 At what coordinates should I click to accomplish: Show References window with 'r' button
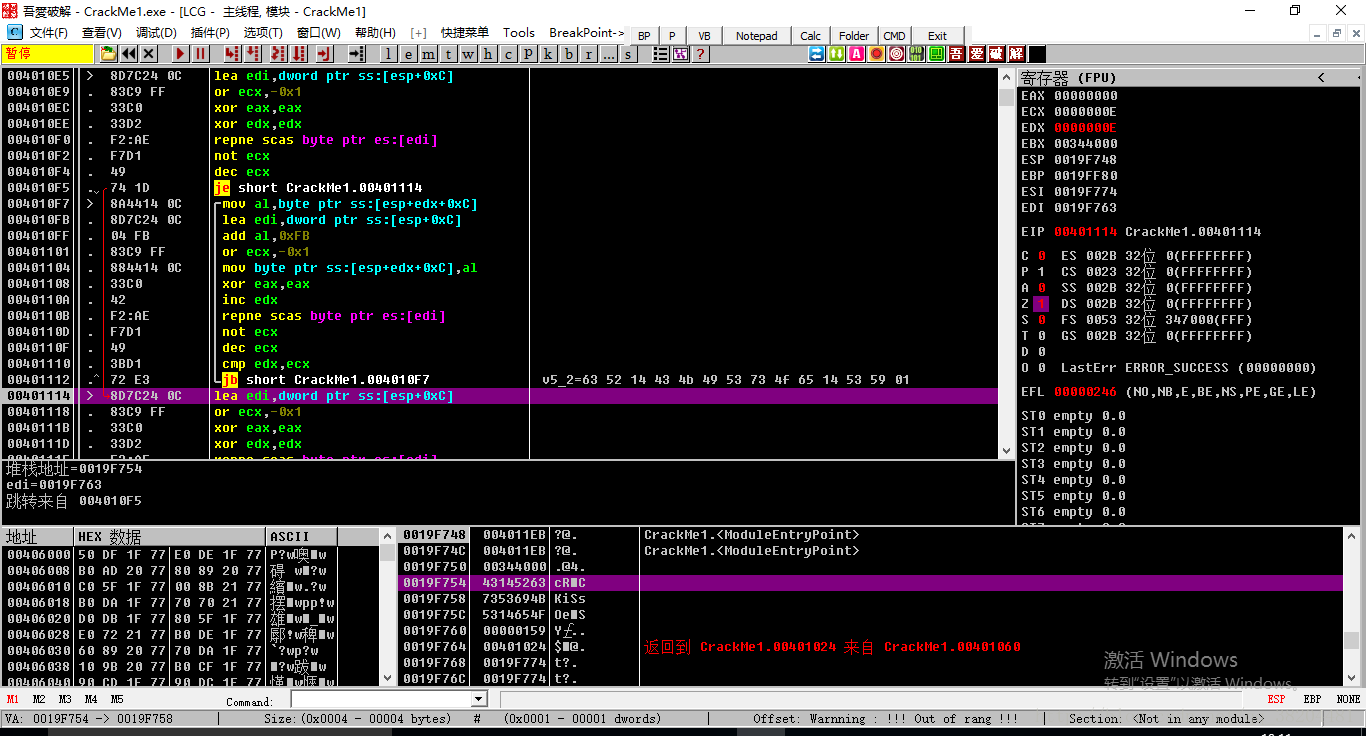[589, 54]
